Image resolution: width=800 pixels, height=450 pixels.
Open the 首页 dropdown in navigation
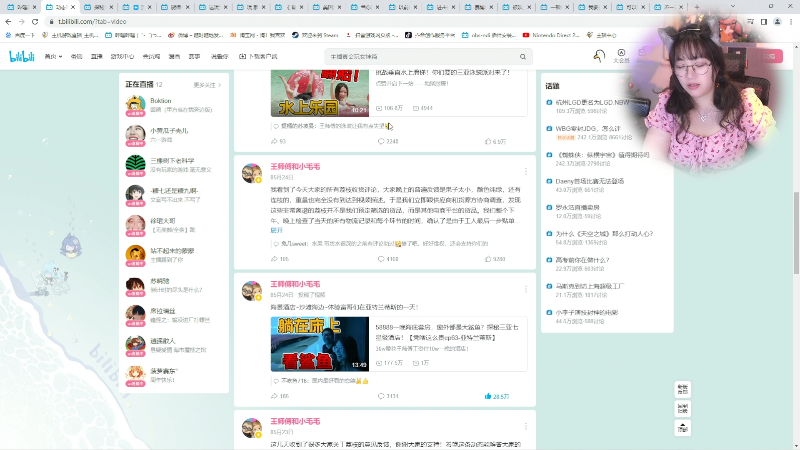pos(53,57)
